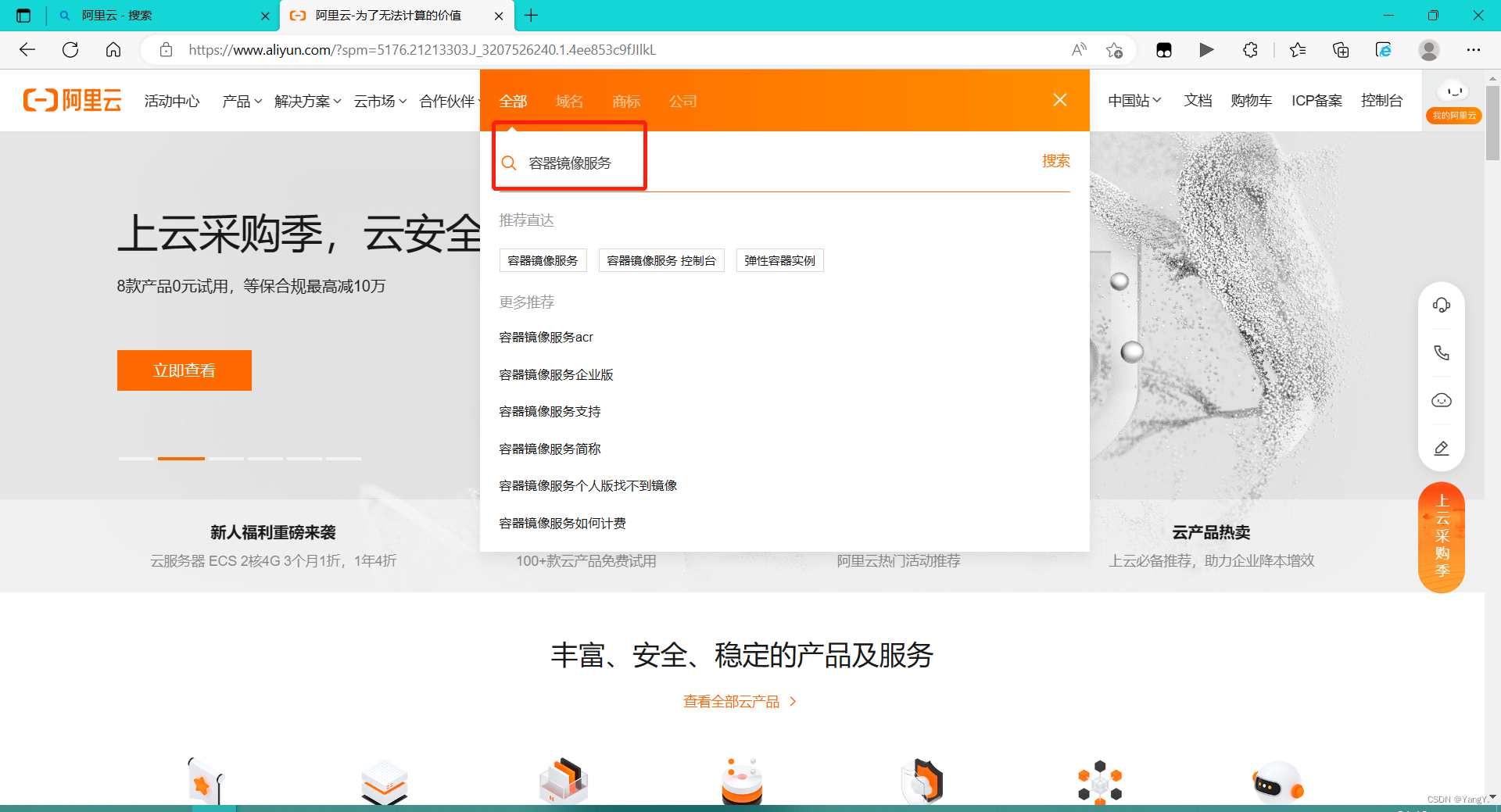Click the search magnifier inside the search box
Image resolution: width=1501 pixels, height=812 pixels.
[x=509, y=162]
